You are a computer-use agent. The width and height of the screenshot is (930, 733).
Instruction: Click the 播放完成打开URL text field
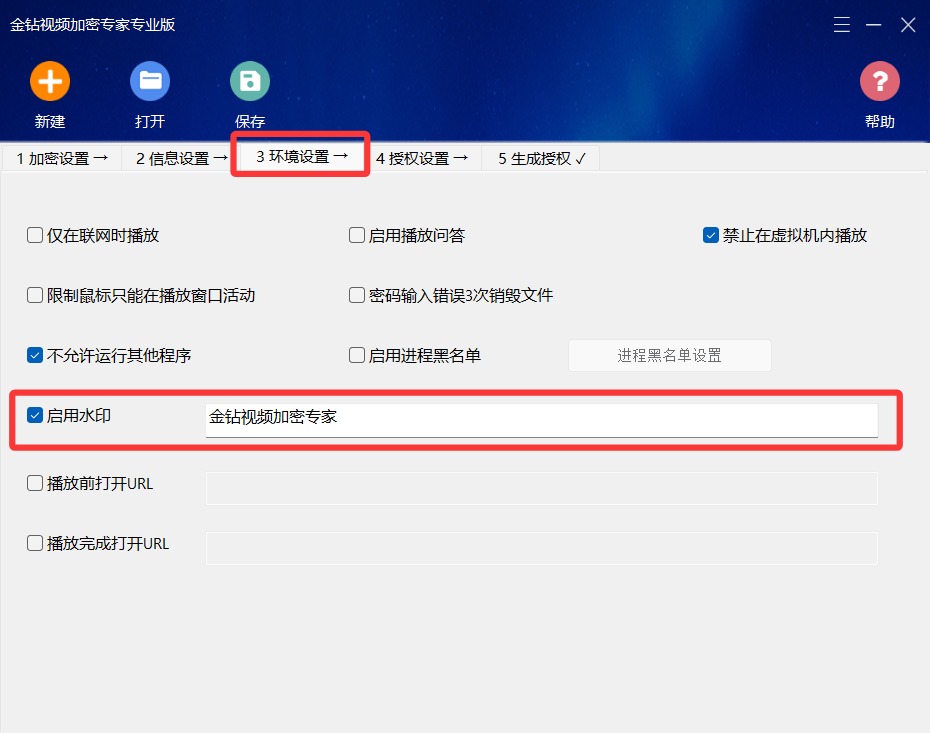click(542, 548)
